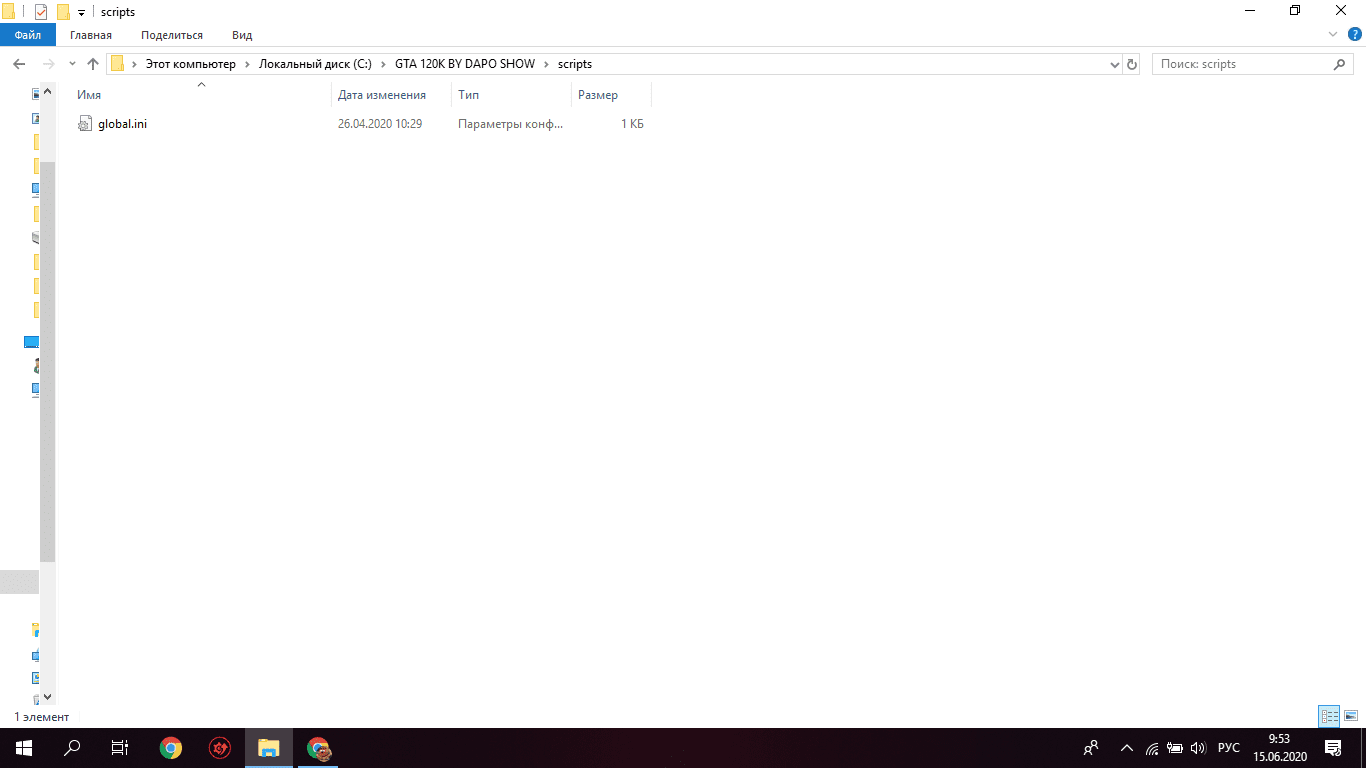Navigate to Локальный диск (C:) breadcrumb
1366x768 pixels.
pyautogui.click(x=315, y=64)
